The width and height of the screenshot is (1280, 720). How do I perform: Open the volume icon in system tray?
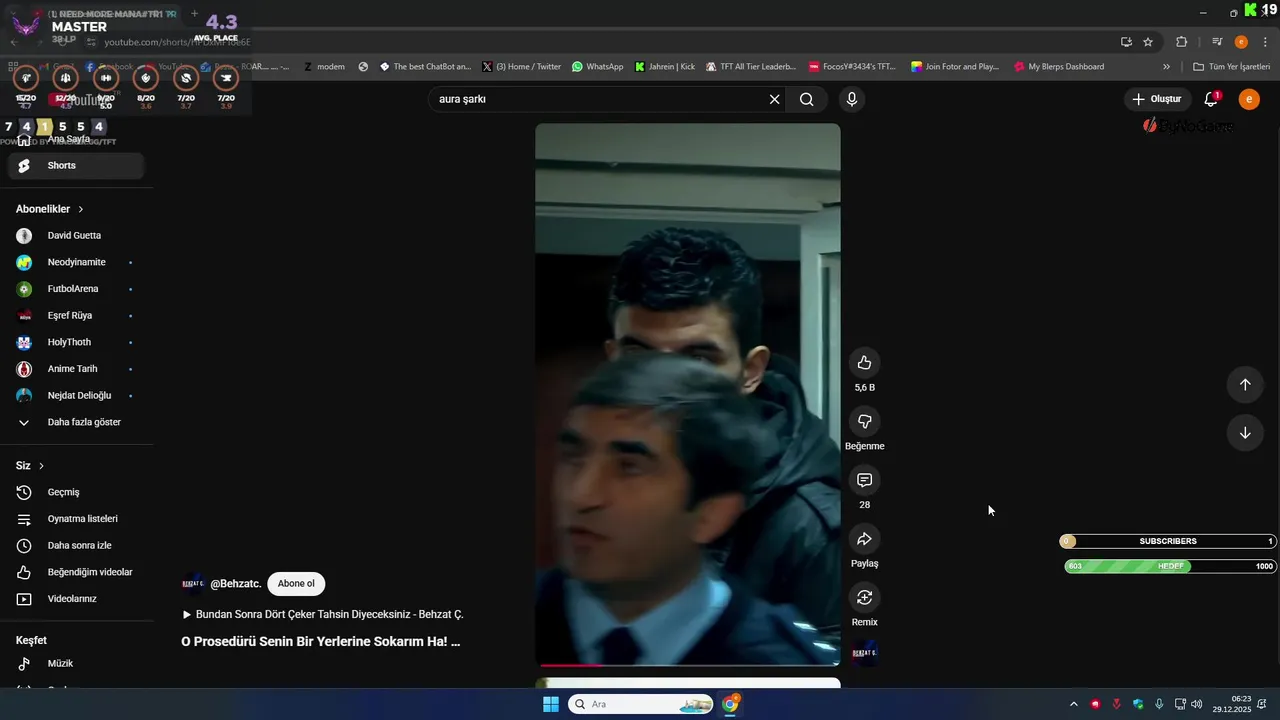(x=1197, y=704)
